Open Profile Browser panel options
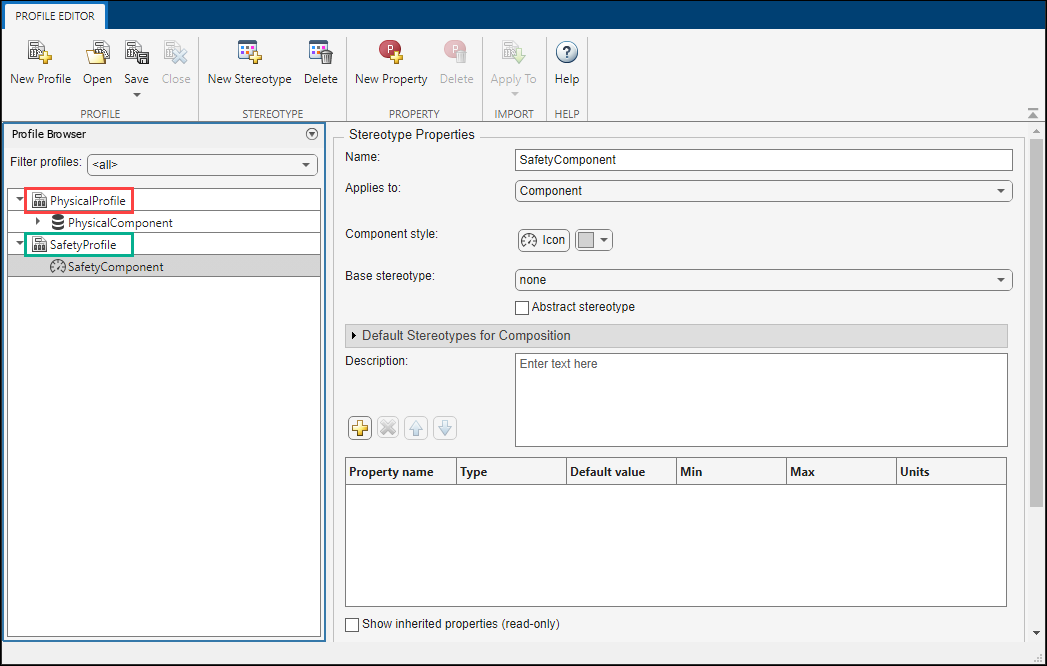Viewport: 1047px width, 666px height. coord(311,133)
